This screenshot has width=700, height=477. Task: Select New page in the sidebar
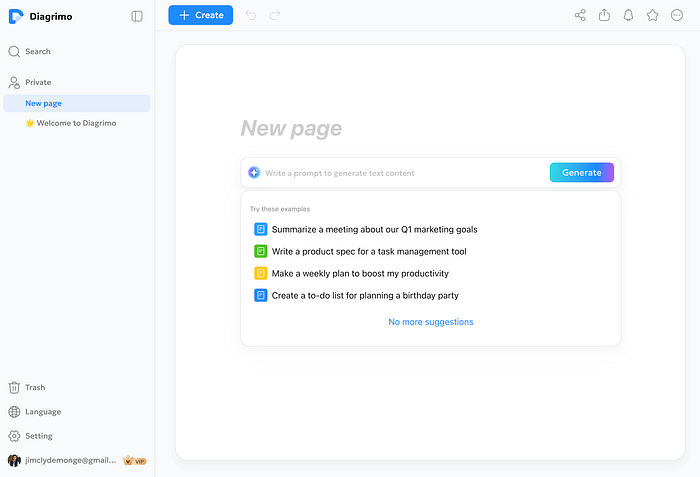77,103
